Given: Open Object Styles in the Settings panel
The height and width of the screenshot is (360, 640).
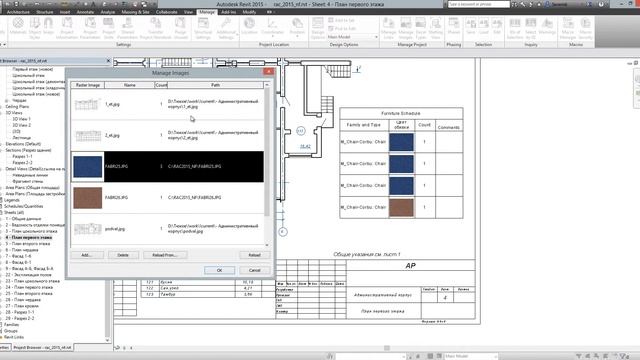Looking at the screenshot, I should click(x=35, y=27).
